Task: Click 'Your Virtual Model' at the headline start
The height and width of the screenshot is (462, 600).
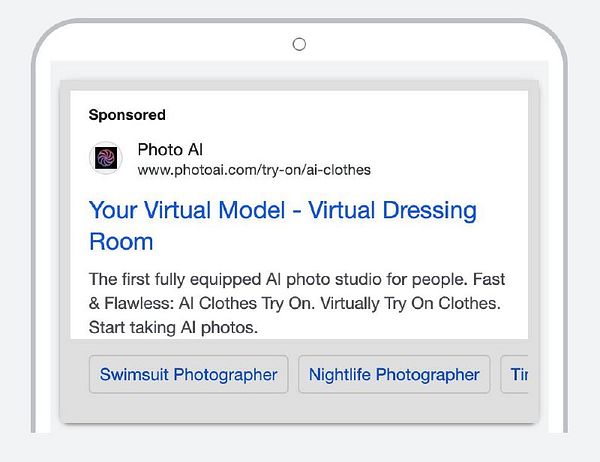Action: (x=187, y=211)
